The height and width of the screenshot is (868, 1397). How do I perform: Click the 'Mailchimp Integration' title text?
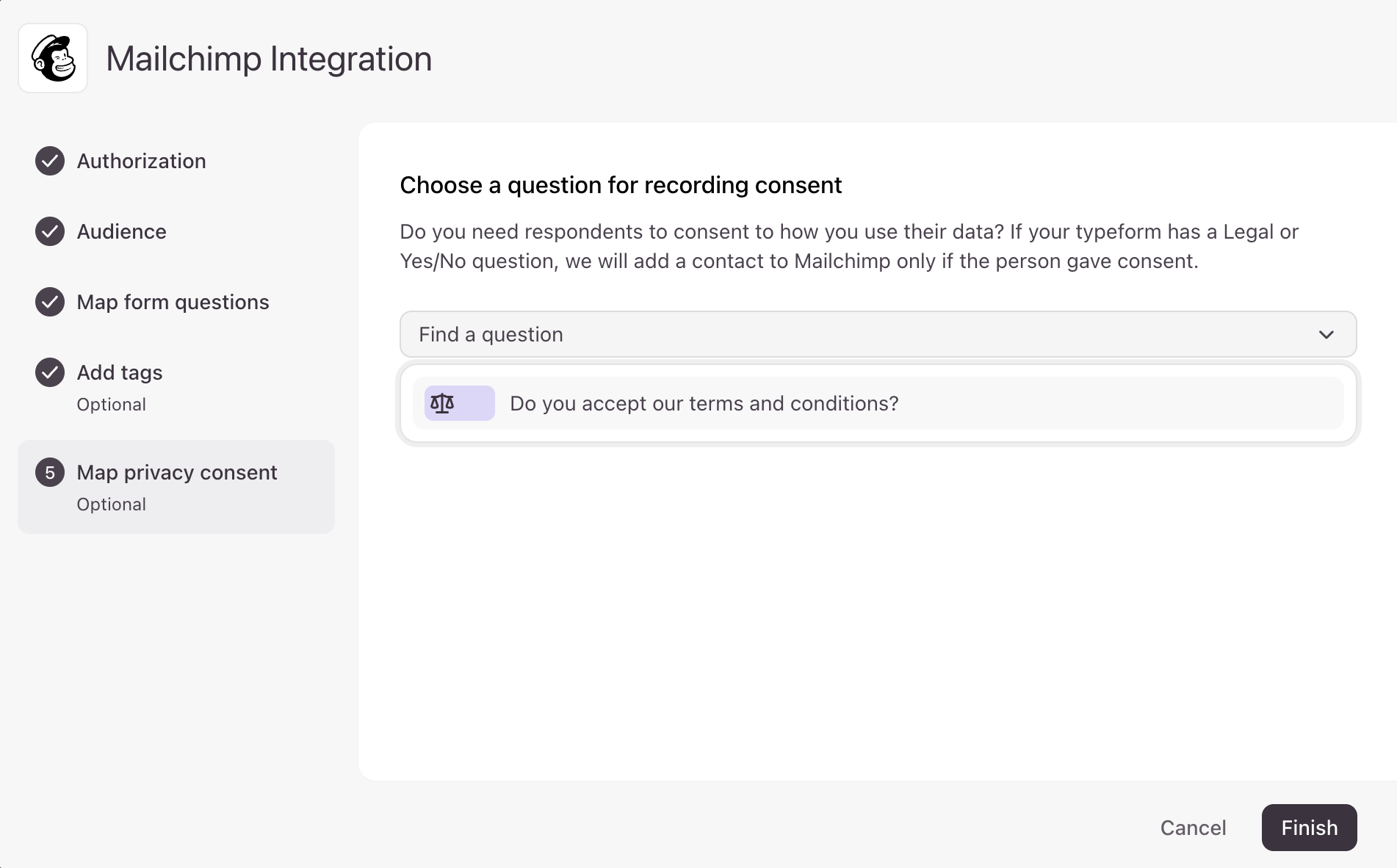point(269,59)
